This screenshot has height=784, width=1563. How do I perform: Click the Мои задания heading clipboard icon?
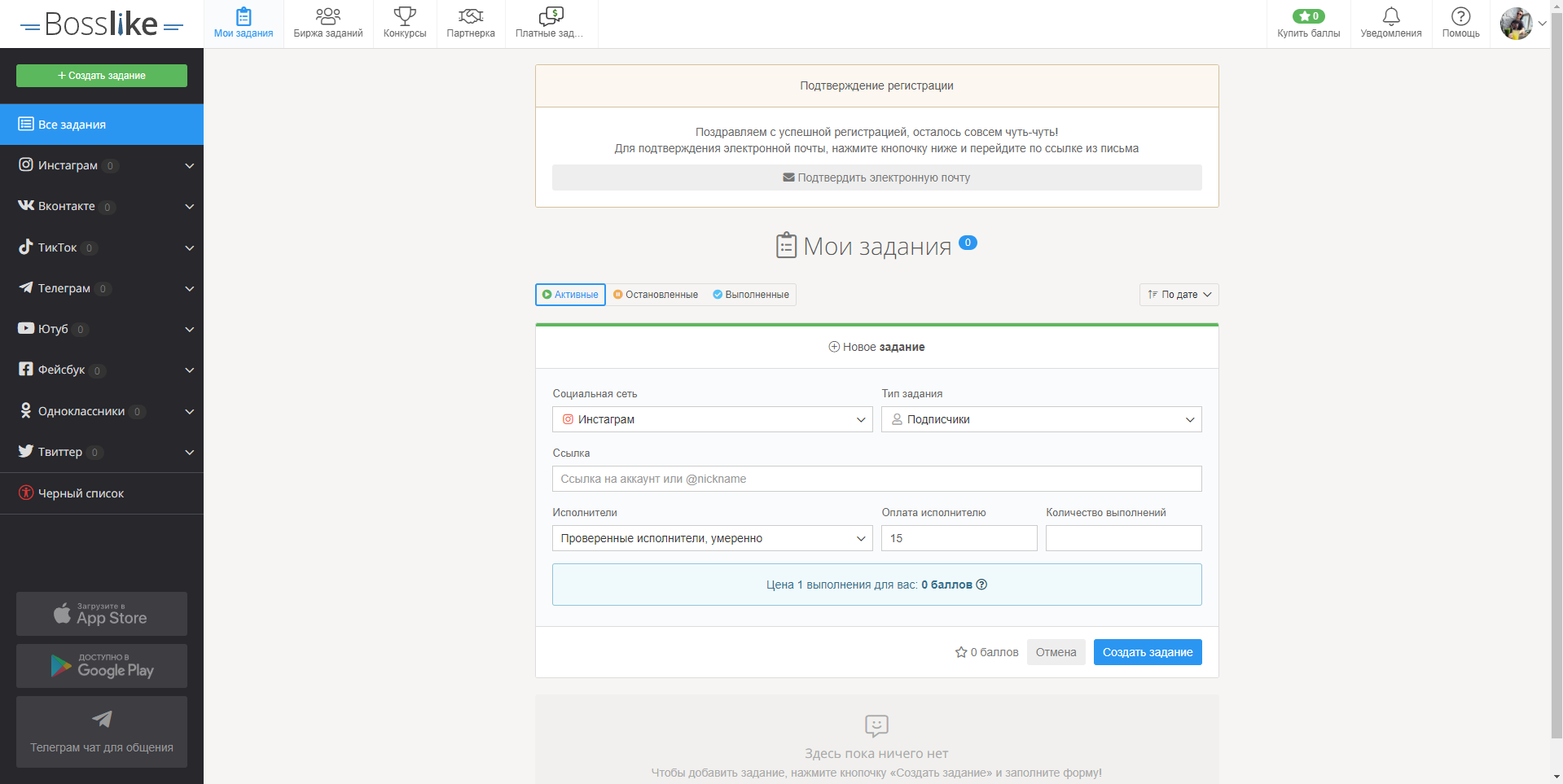click(786, 245)
